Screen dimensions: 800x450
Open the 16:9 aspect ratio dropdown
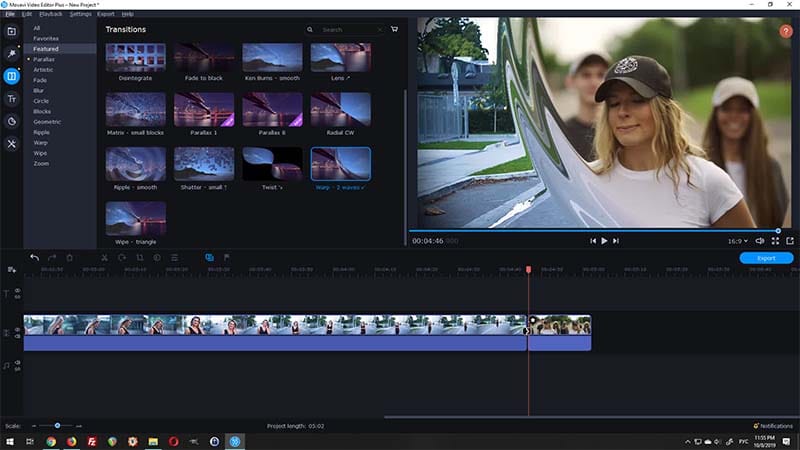(x=738, y=241)
